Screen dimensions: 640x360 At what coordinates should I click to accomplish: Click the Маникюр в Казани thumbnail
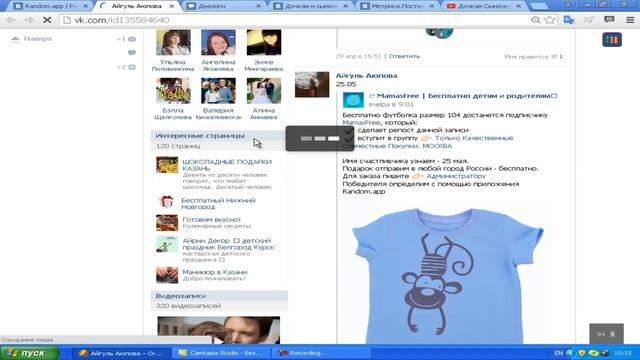click(x=167, y=275)
